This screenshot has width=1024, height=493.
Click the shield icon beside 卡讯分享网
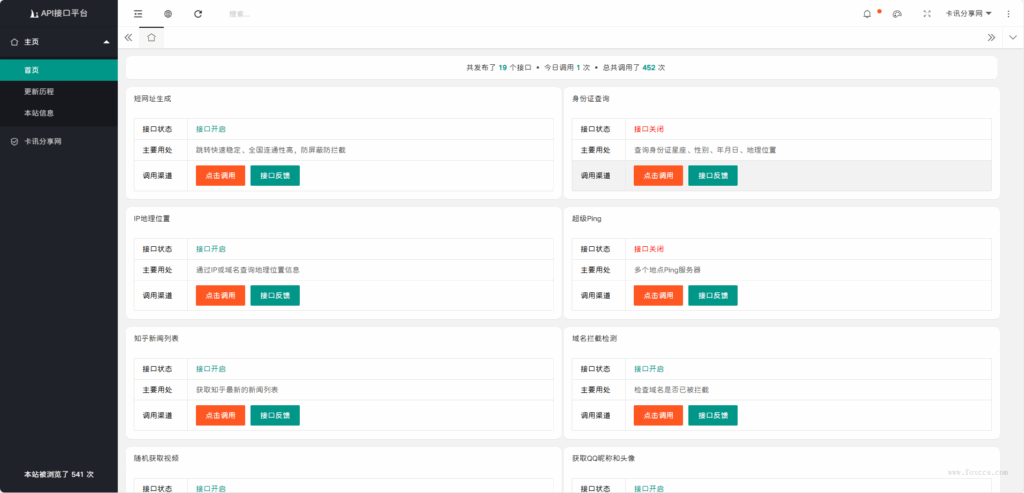[x=14, y=141]
